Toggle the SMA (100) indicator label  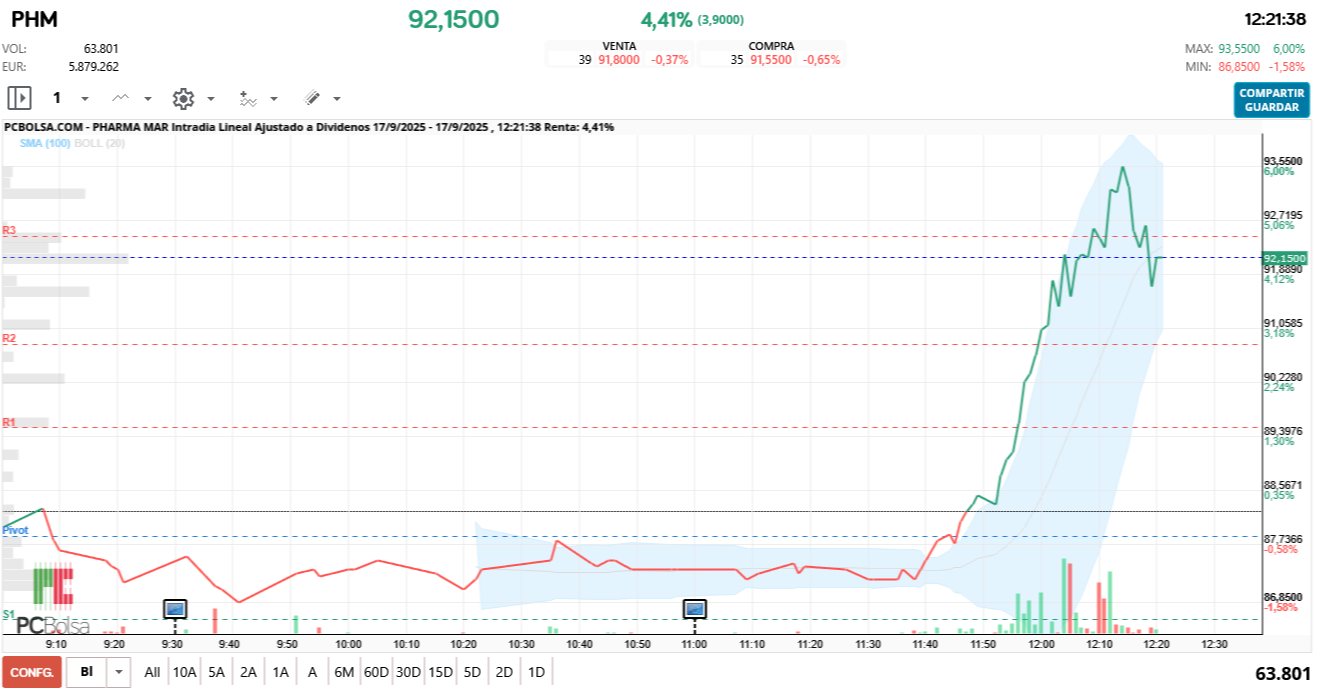[x=45, y=143]
